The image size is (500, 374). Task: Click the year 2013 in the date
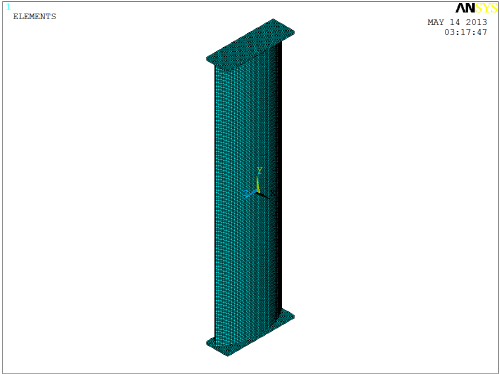476,22
